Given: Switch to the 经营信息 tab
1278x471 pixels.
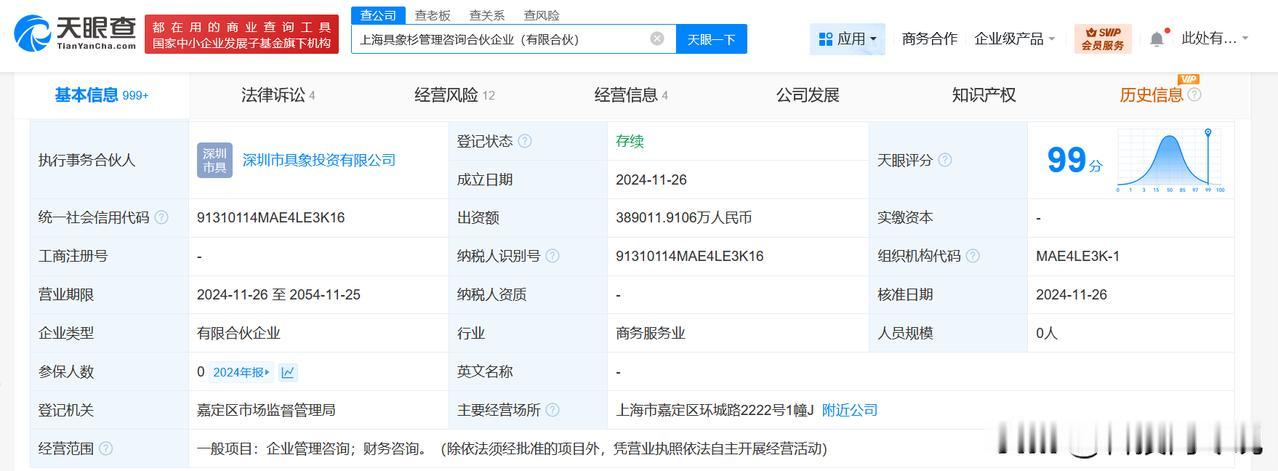Looking at the screenshot, I should point(631,95).
